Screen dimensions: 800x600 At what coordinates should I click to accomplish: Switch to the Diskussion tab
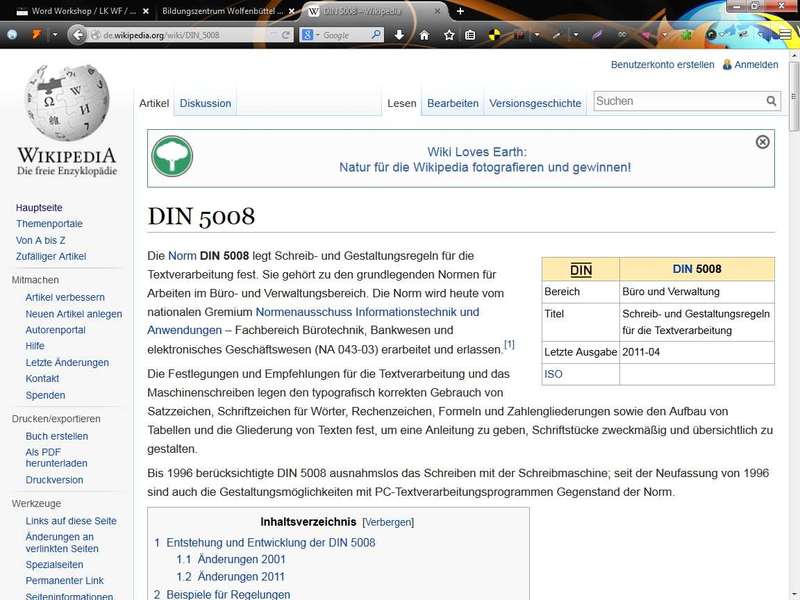205,103
